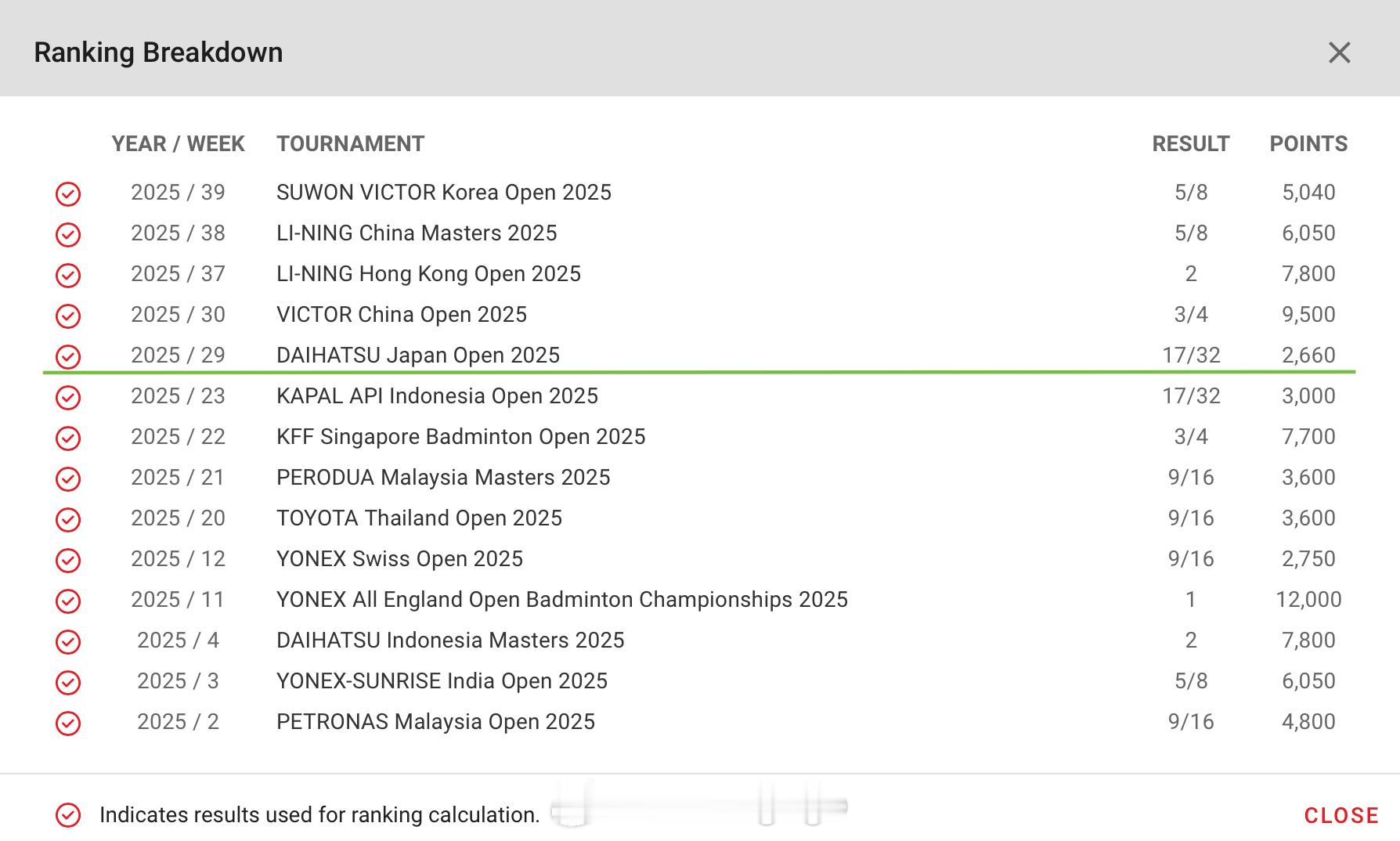The width and height of the screenshot is (1400, 841).
Task: Click the 7,700 points value for Singapore Open
Action: [x=1308, y=437]
